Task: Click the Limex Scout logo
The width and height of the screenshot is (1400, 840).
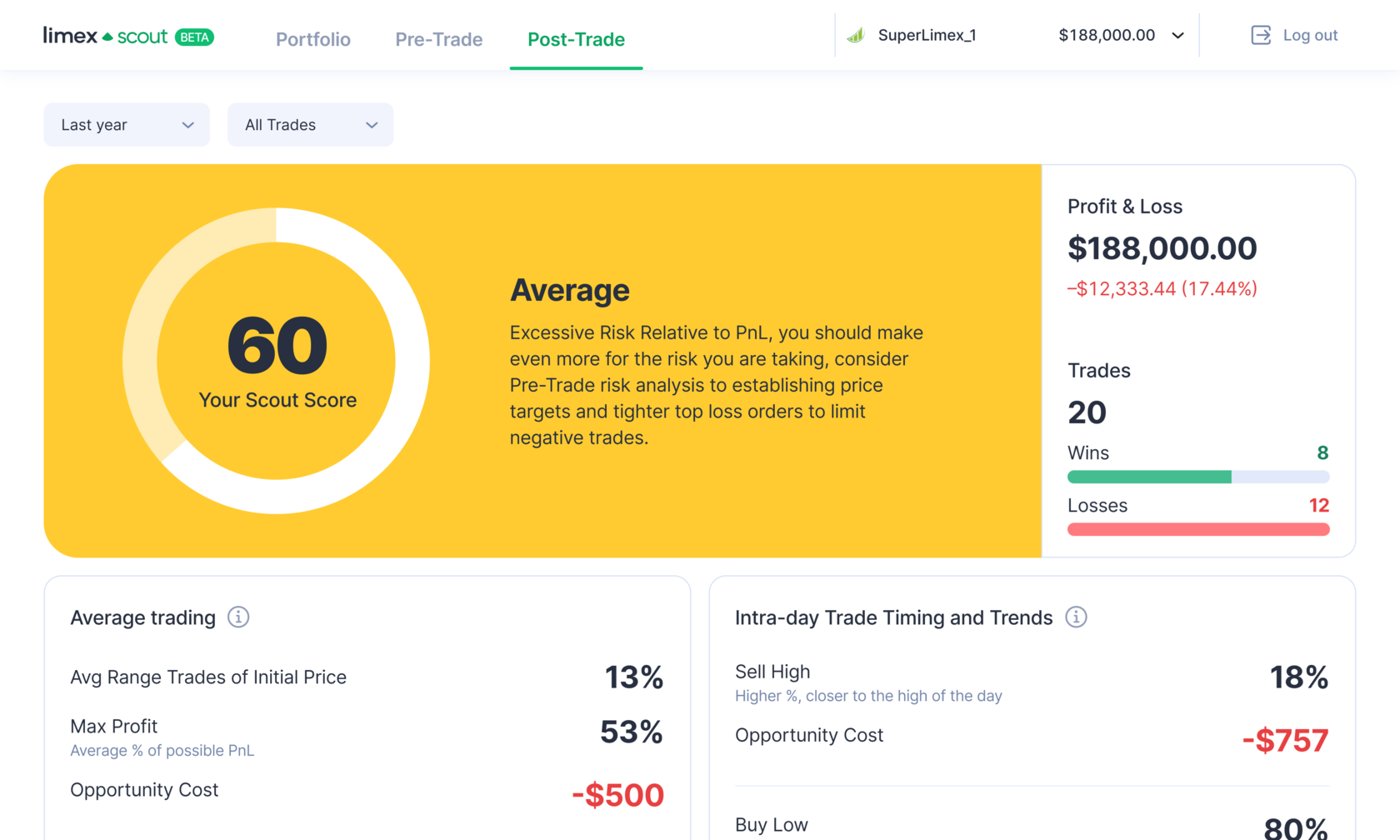Action: [x=105, y=36]
